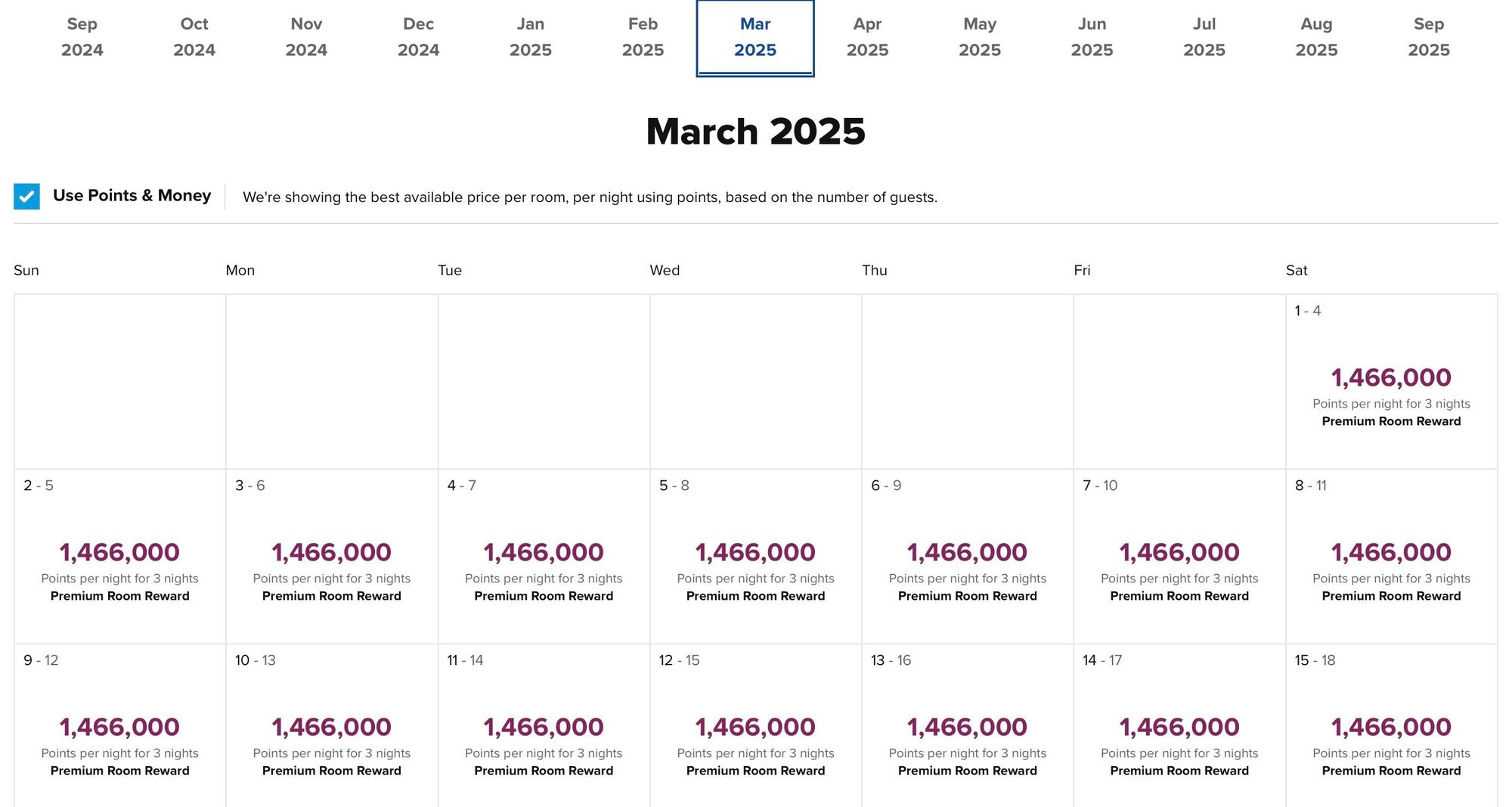Viewport: 1512px width, 807px height.
Task: Choose the 8 - 11 Saturday stay
Action: 1391,556
